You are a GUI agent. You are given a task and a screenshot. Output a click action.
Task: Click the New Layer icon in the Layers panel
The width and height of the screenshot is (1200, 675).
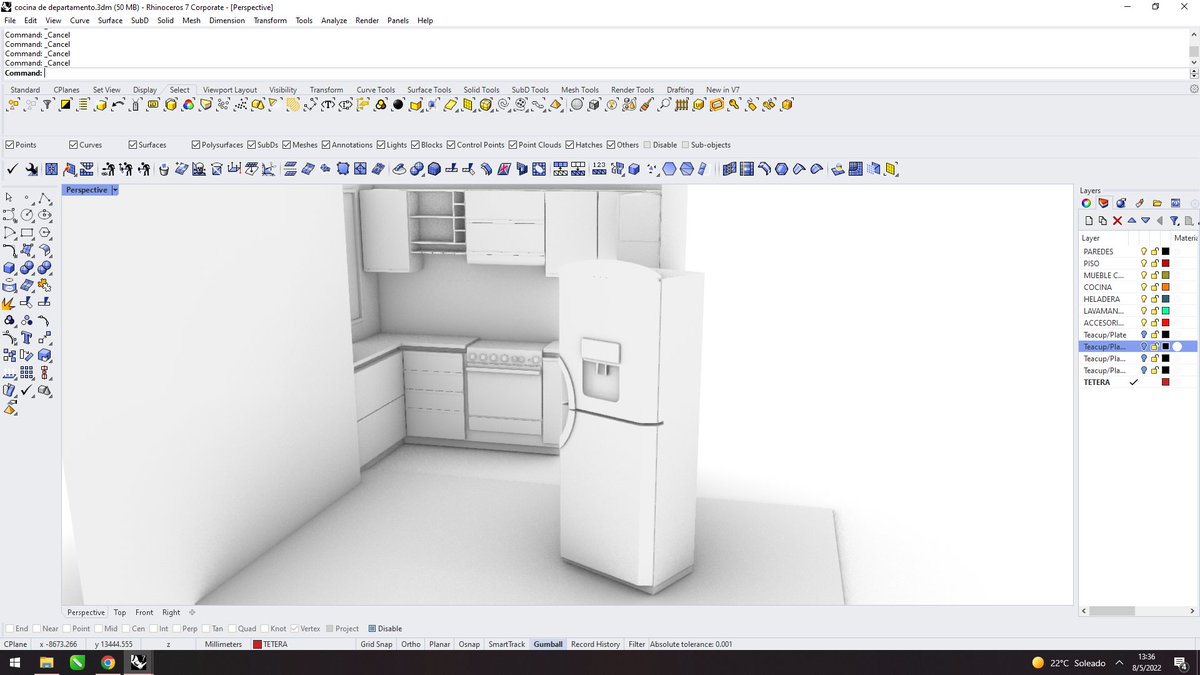(1088, 220)
